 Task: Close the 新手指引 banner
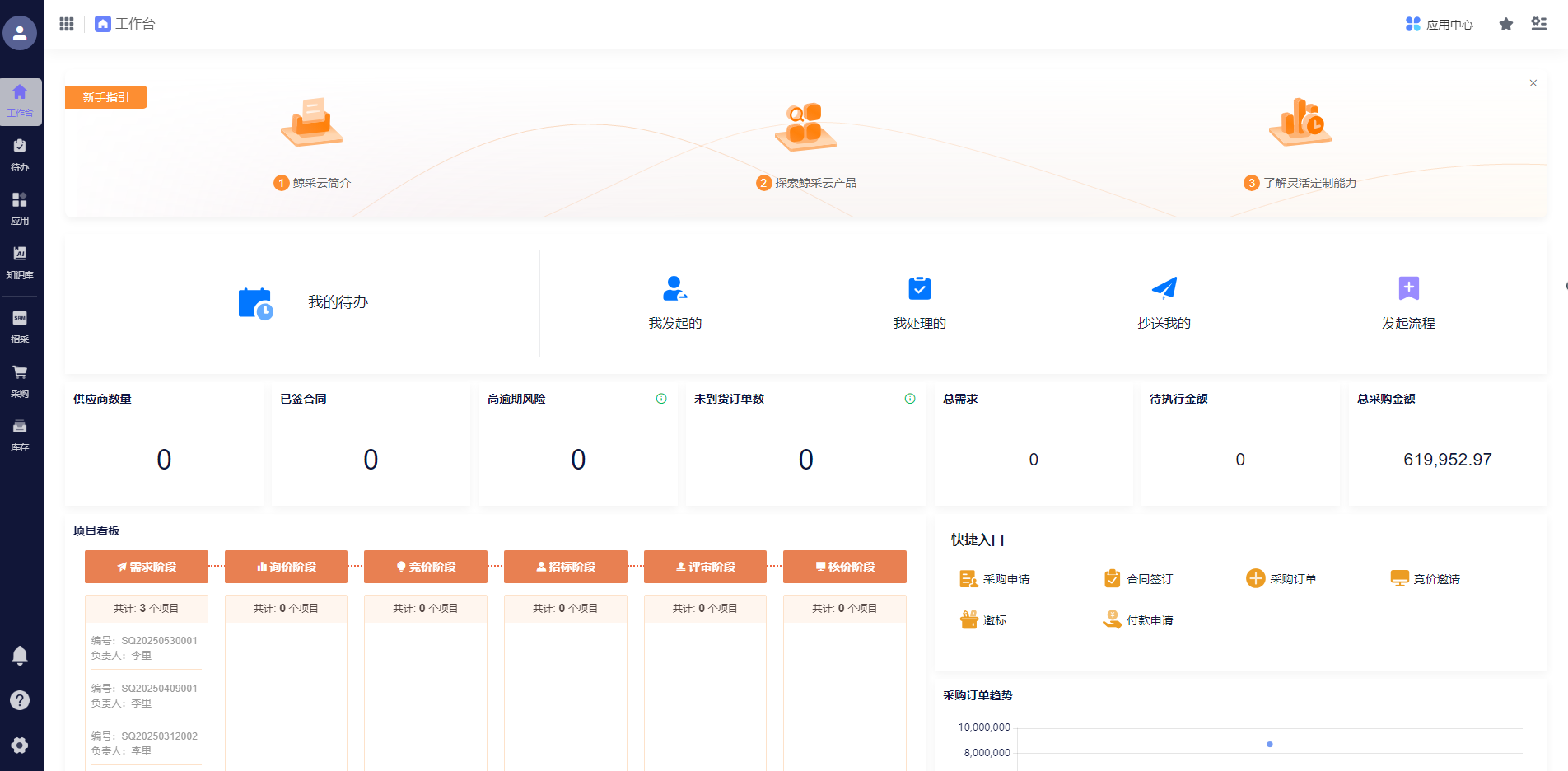[x=1533, y=83]
